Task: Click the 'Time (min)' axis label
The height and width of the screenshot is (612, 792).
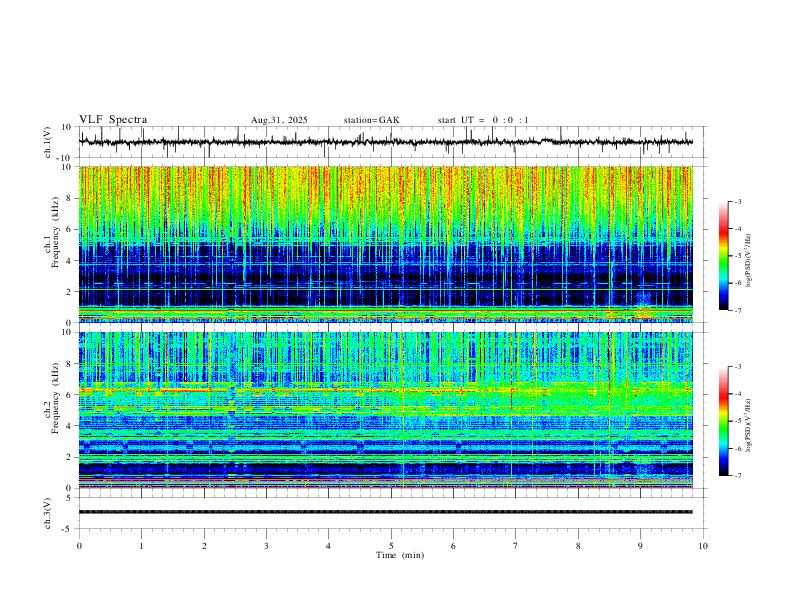Action: point(400,555)
